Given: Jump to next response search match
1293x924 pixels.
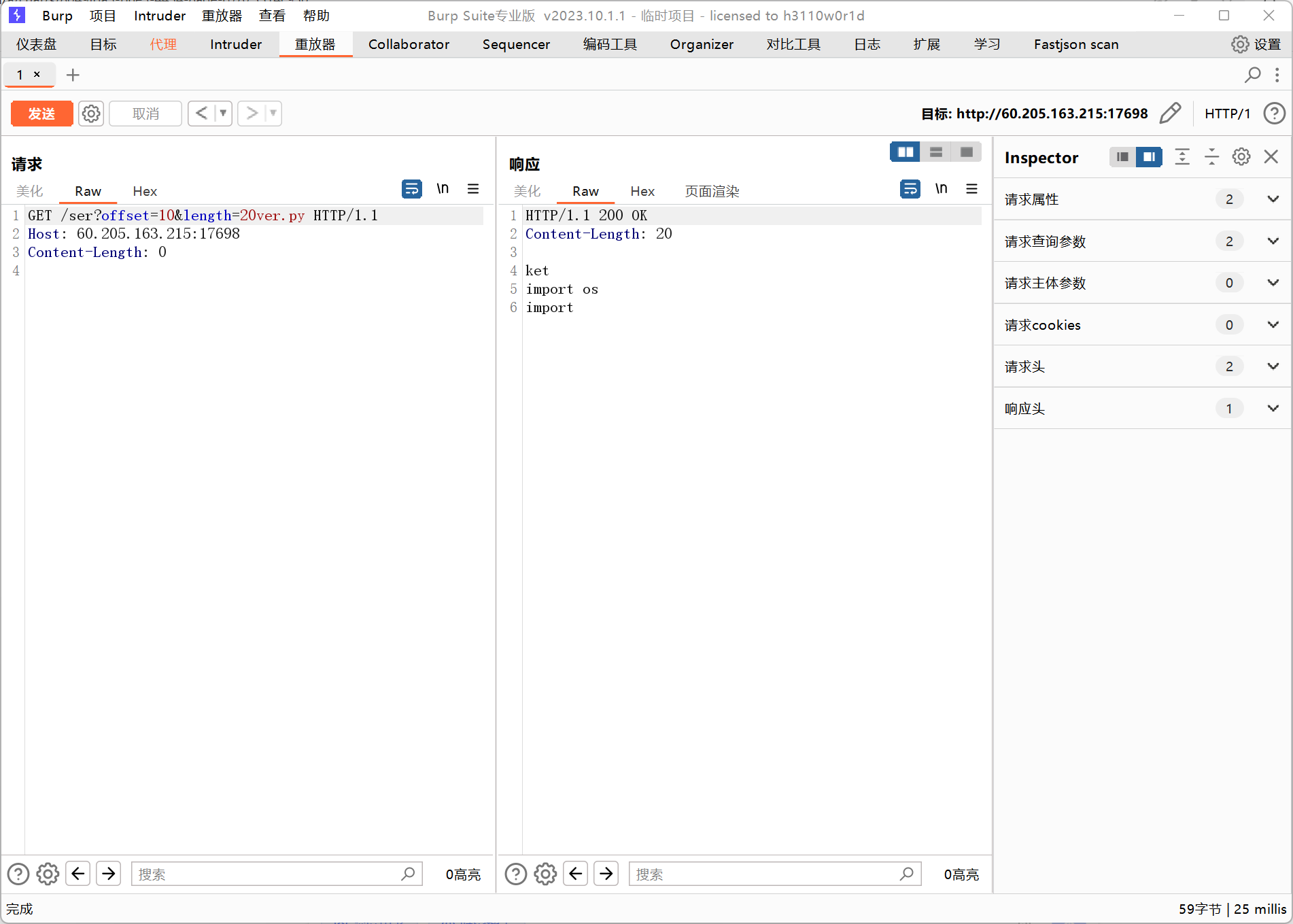Looking at the screenshot, I should [606, 873].
